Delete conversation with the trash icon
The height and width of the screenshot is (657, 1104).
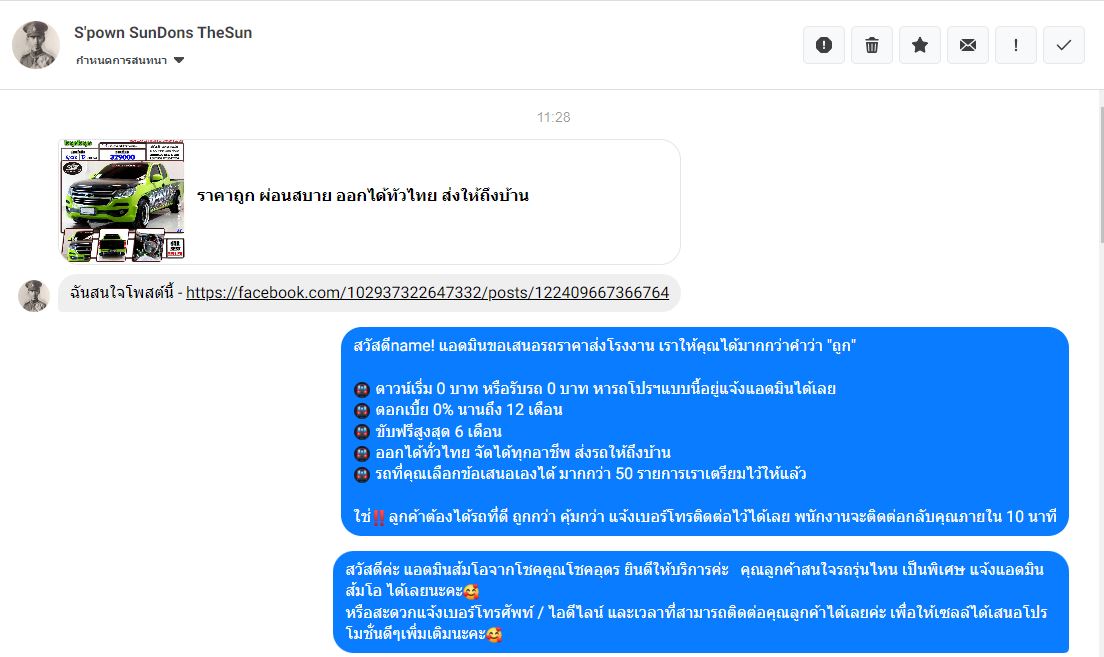click(x=872, y=45)
